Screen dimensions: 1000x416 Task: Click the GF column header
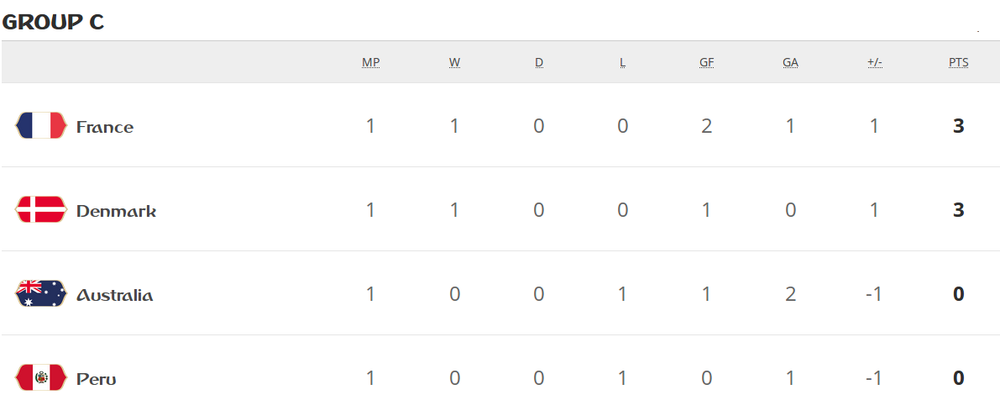coord(707,63)
